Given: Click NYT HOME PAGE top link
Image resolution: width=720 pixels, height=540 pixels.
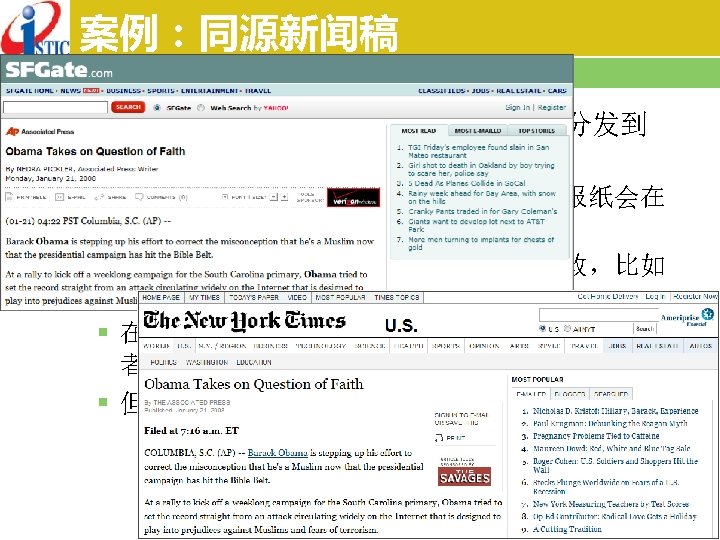Looking at the screenshot, I should pos(161,298).
